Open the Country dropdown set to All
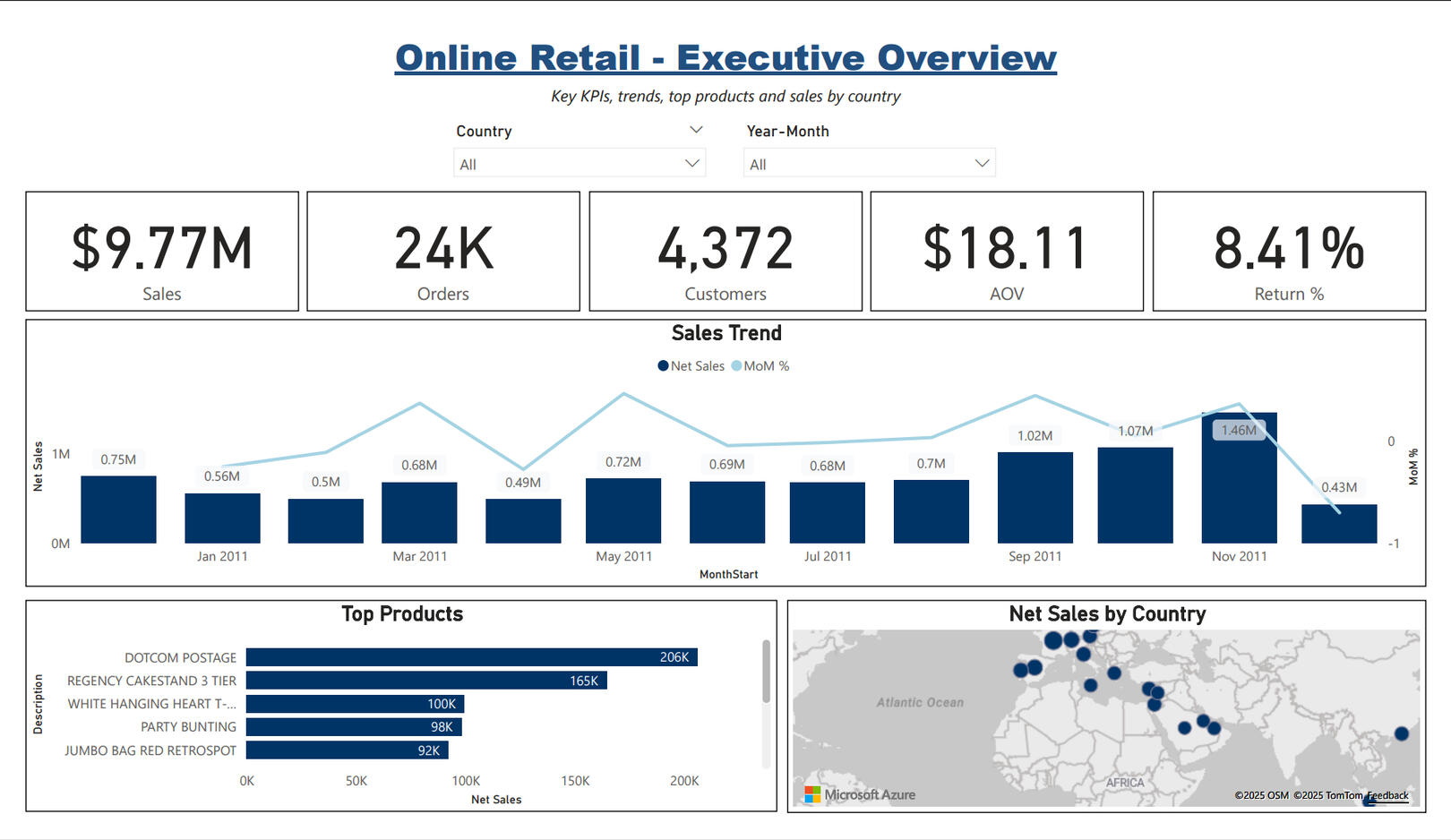Viewport: 1451px width, 840px height. coord(579,164)
